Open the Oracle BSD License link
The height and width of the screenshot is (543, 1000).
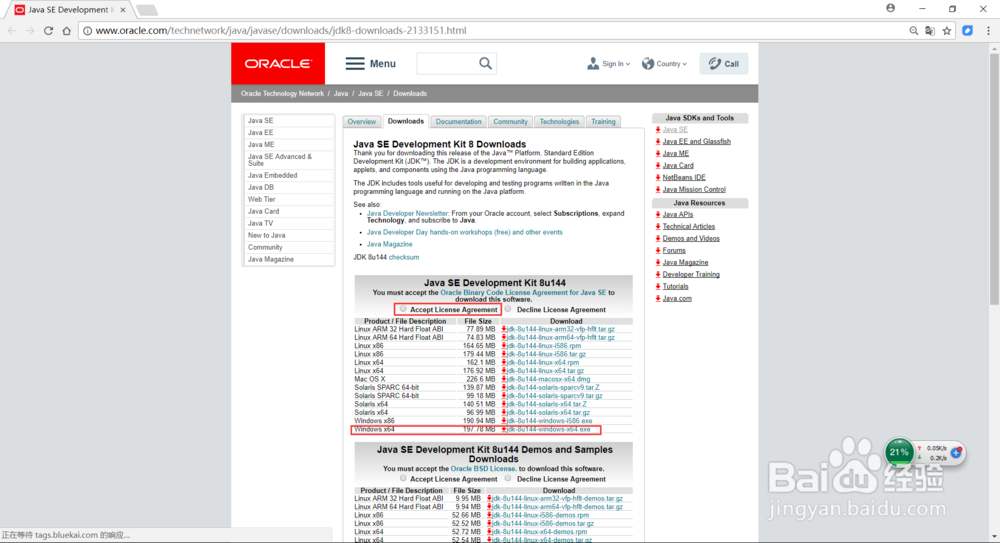pyautogui.click(x=483, y=468)
